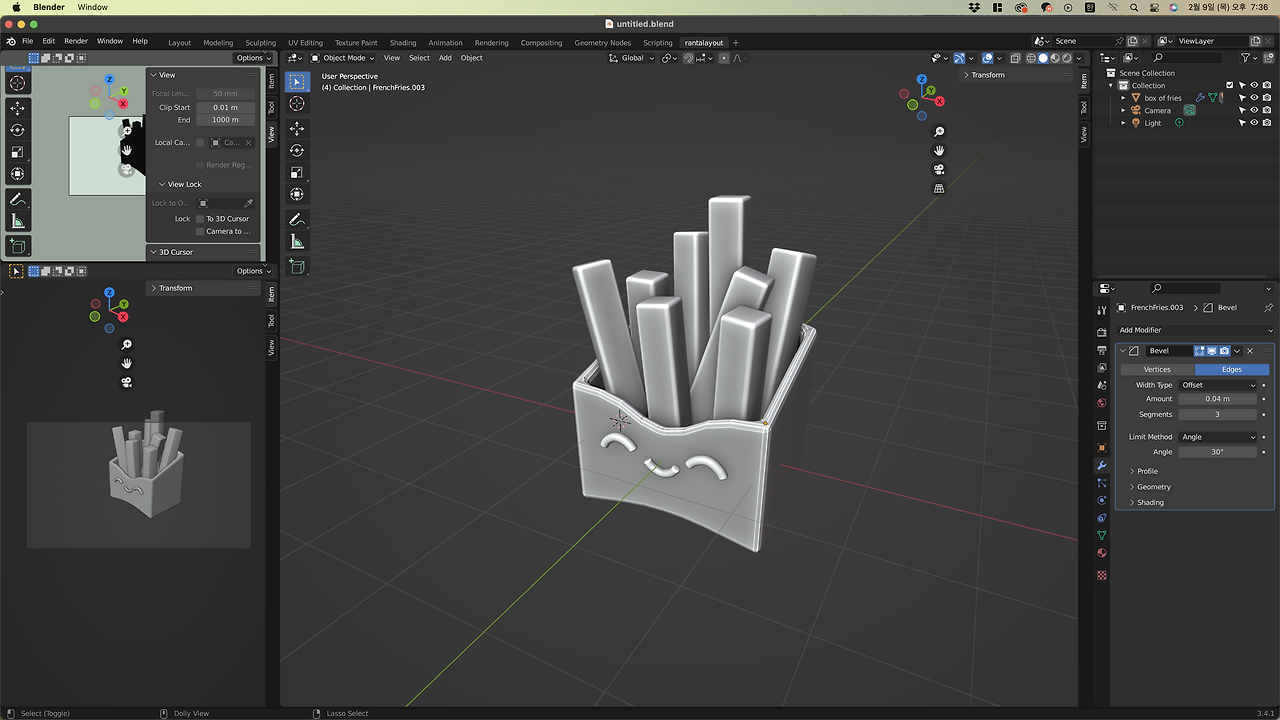Toggle Bevel modifier render display
The width and height of the screenshot is (1280, 720).
(x=1224, y=351)
